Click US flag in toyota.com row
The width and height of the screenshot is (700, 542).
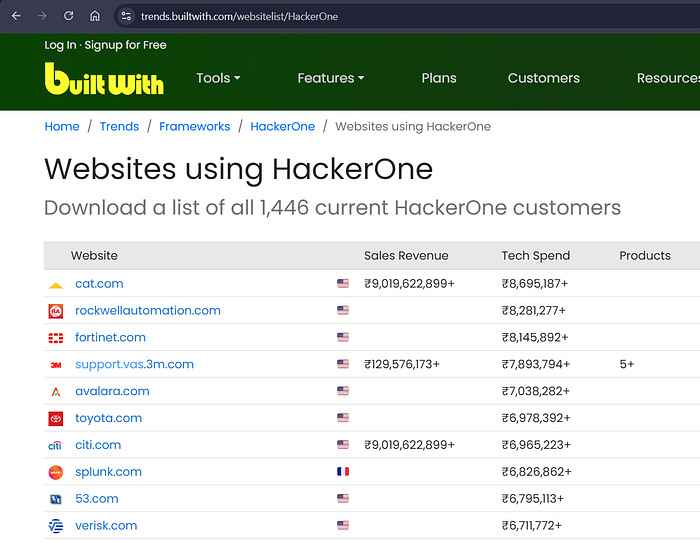point(343,417)
